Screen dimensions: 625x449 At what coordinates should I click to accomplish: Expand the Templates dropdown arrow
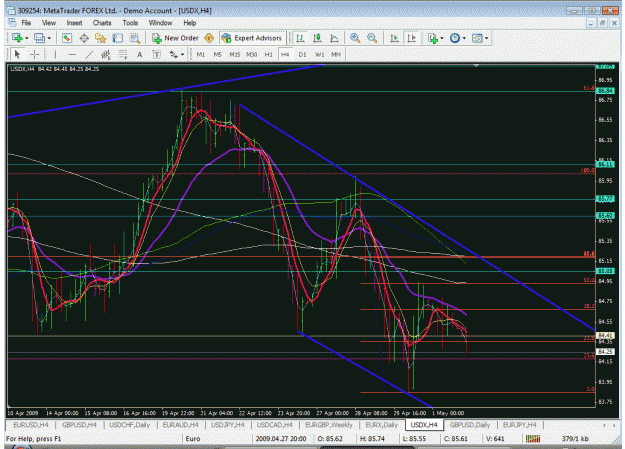[486, 38]
